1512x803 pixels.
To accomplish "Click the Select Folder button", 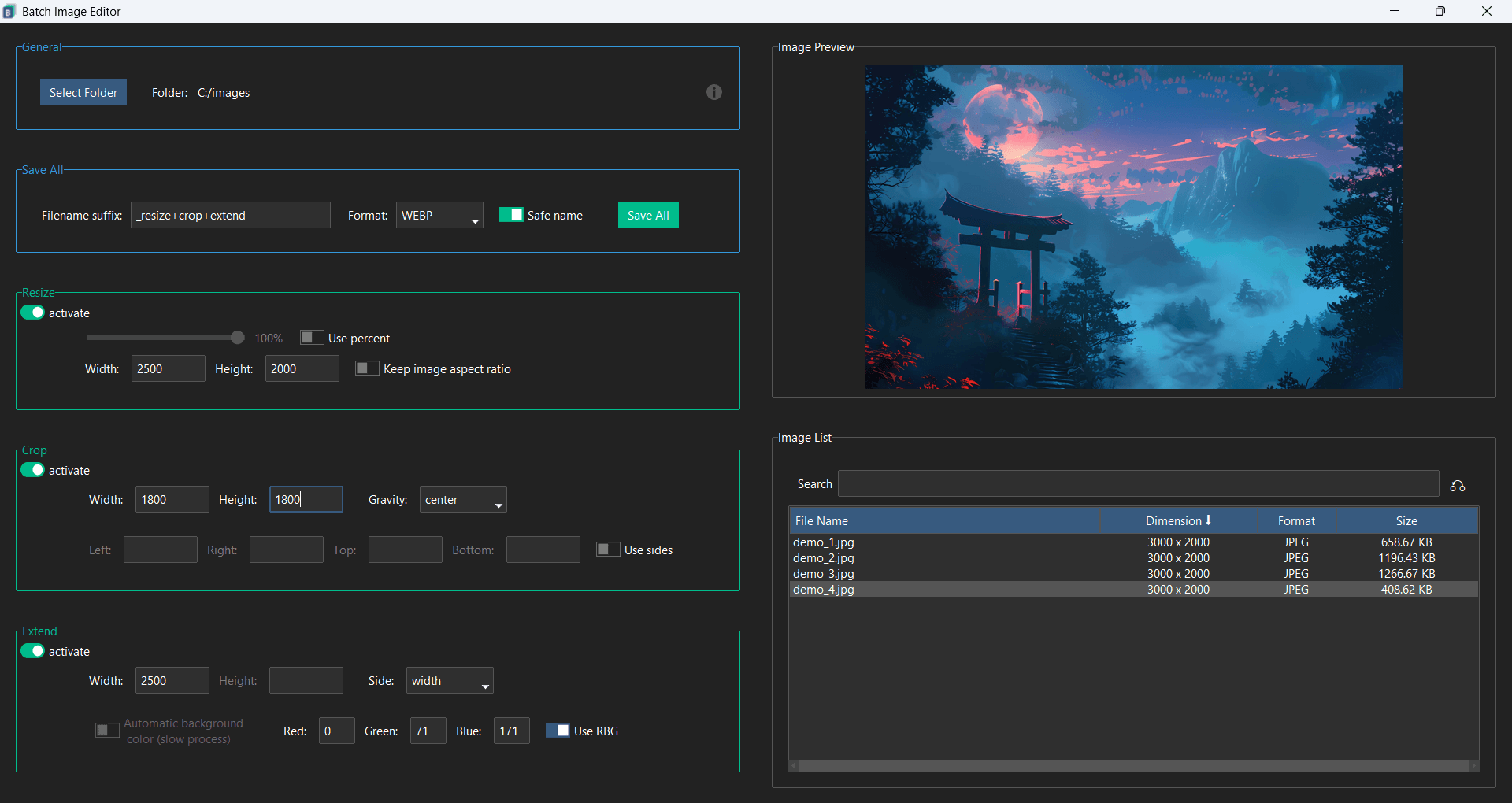I will coord(83,92).
